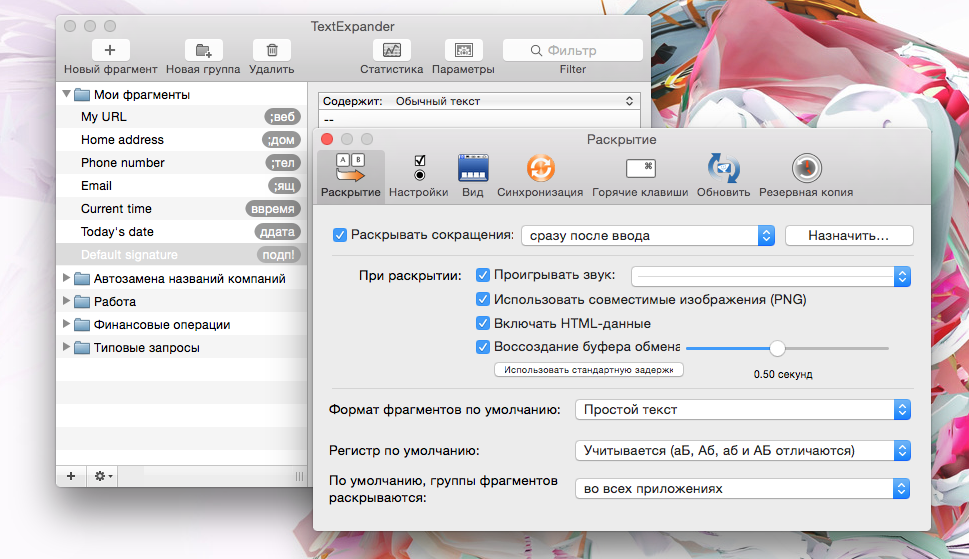
Task: Open the Синхронизация preferences pane
Action: coord(539,168)
